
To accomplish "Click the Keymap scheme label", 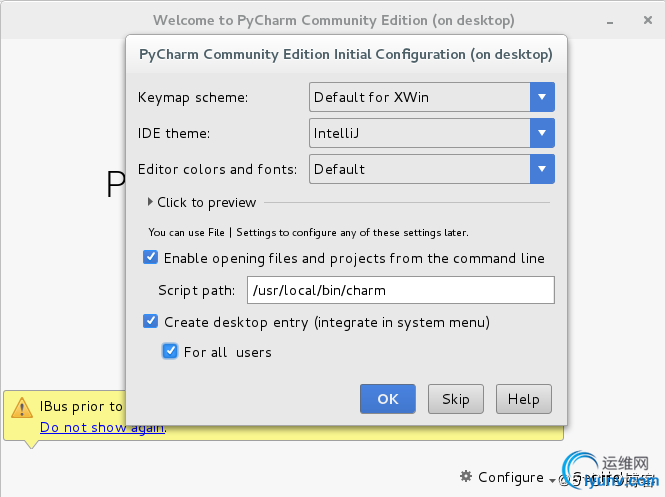I will pos(193,98).
